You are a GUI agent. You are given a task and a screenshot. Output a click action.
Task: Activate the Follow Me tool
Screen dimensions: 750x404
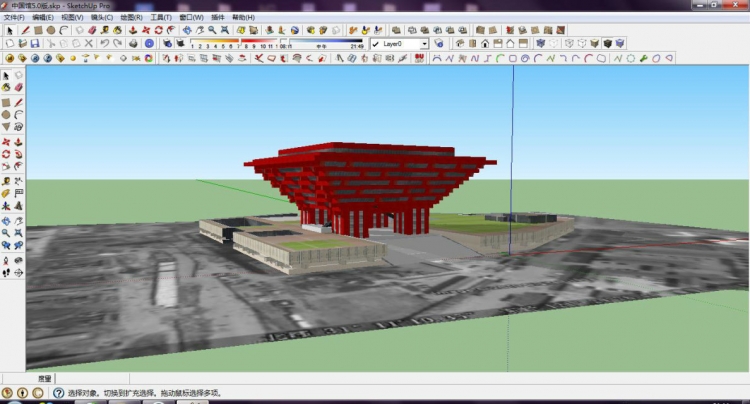[x=18, y=154]
